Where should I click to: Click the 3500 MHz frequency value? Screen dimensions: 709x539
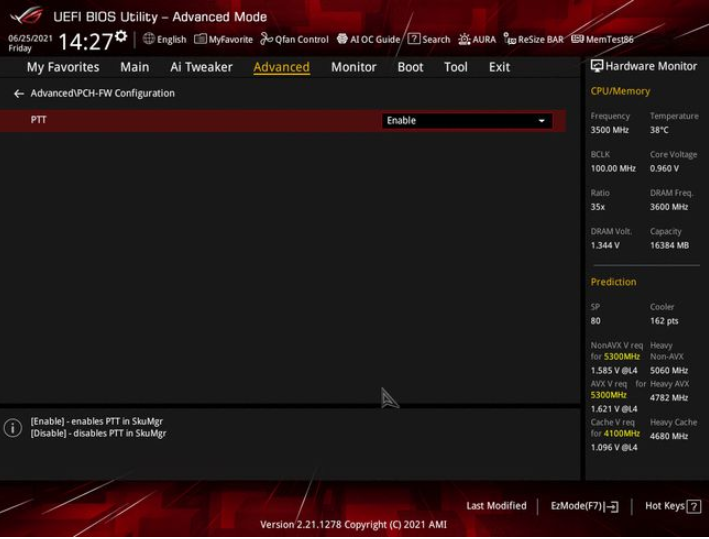[x=609, y=130]
